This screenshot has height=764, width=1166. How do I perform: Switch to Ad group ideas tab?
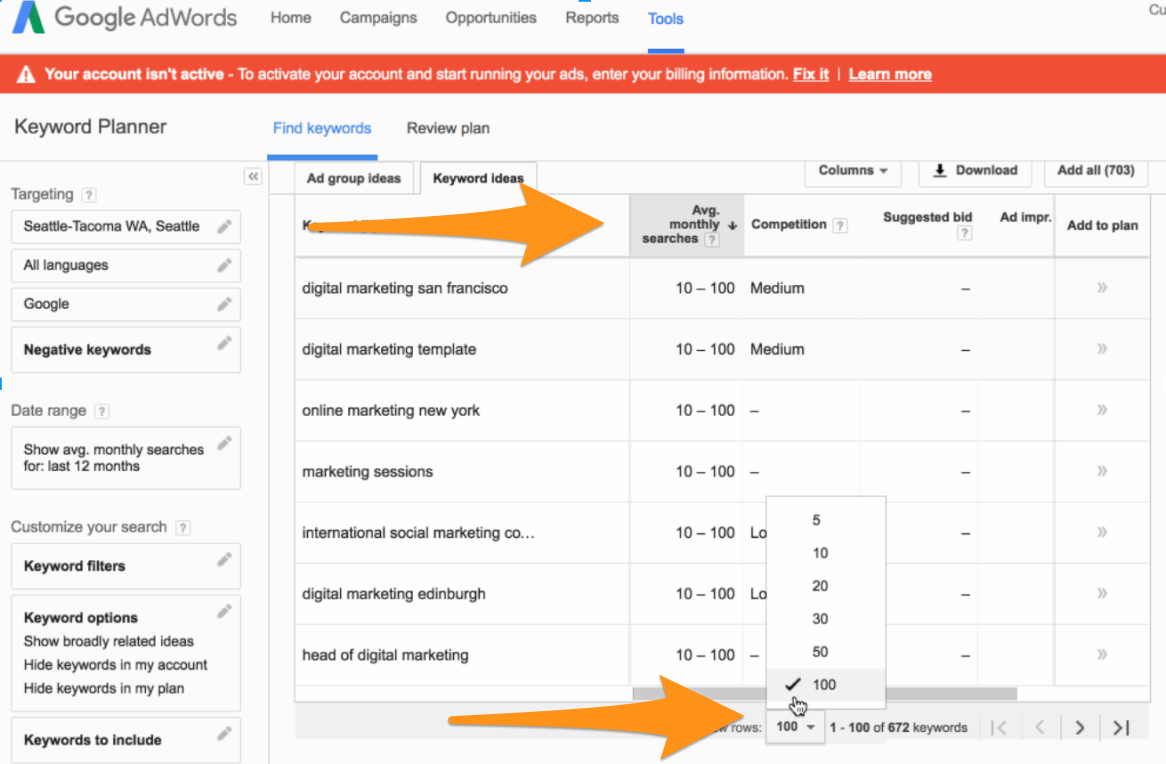(353, 179)
